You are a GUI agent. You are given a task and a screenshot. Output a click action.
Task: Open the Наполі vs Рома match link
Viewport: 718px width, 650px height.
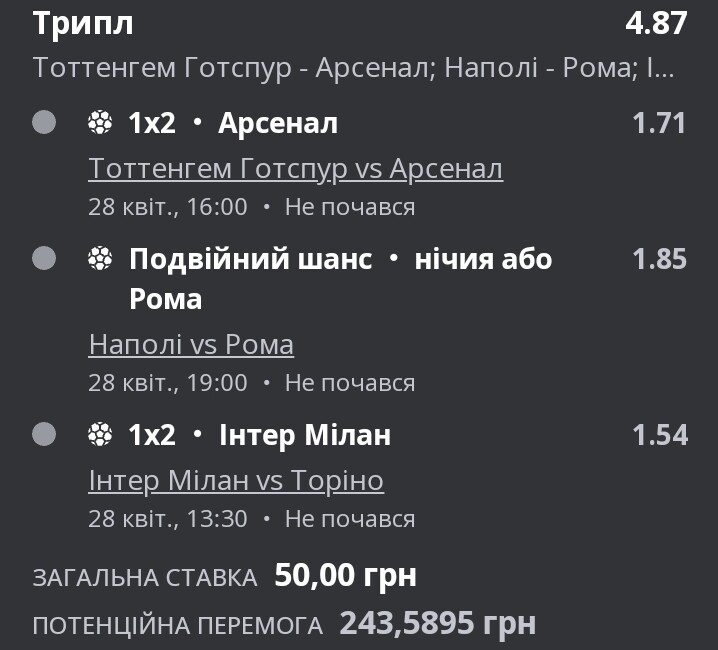tap(191, 344)
